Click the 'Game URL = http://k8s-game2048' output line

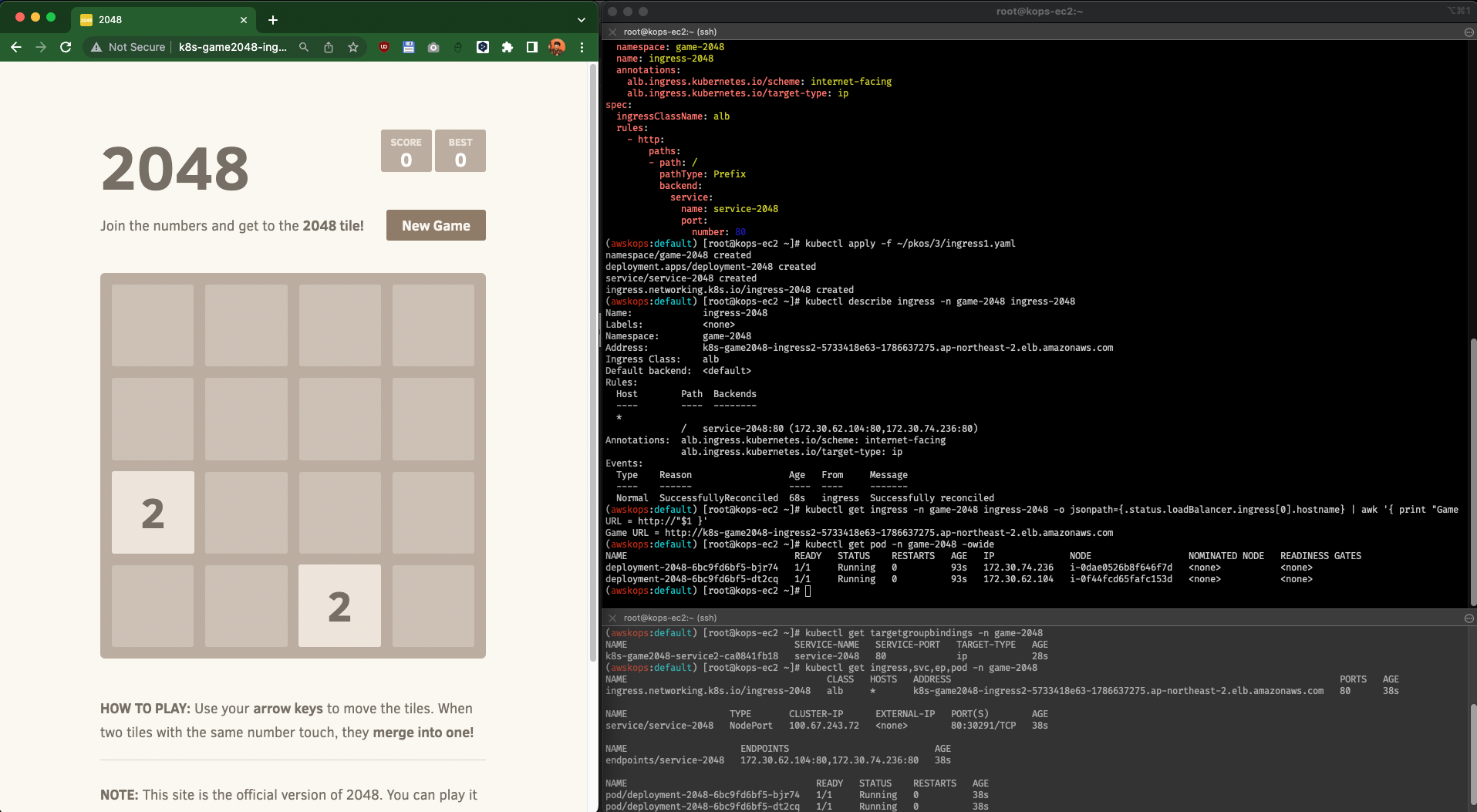(x=859, y=533)
